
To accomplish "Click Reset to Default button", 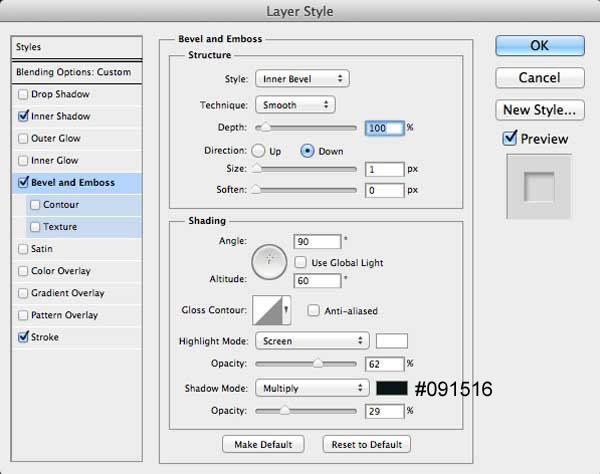I will point(367,444).
